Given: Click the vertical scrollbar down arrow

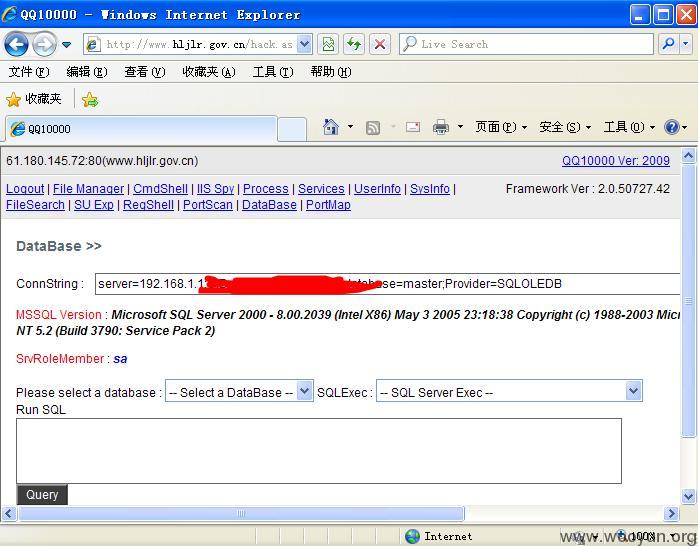Looking at the screenshot, I should click(689, 496).
